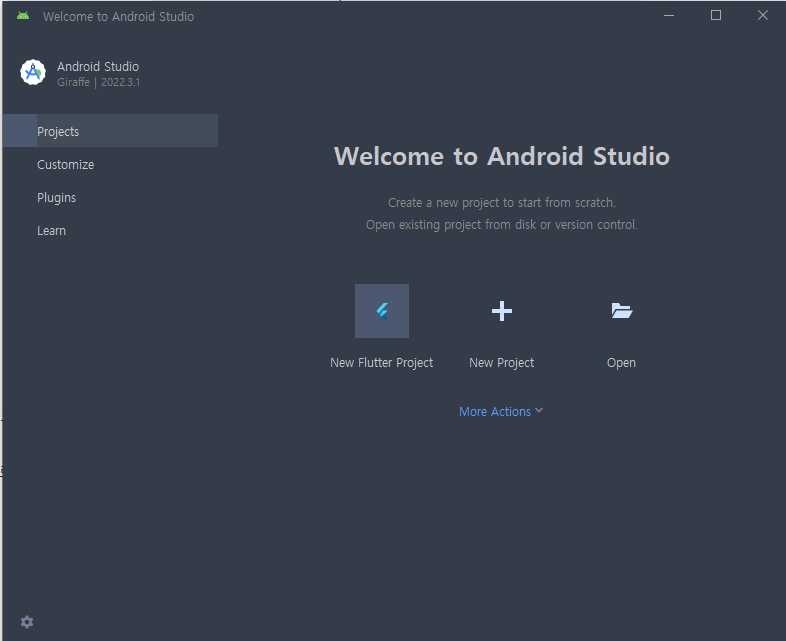The height and width of the screenshot is (641, 786).
Task: Click the Giraffe | 2022.3.1 version text
Action: [x=99, y=82]
